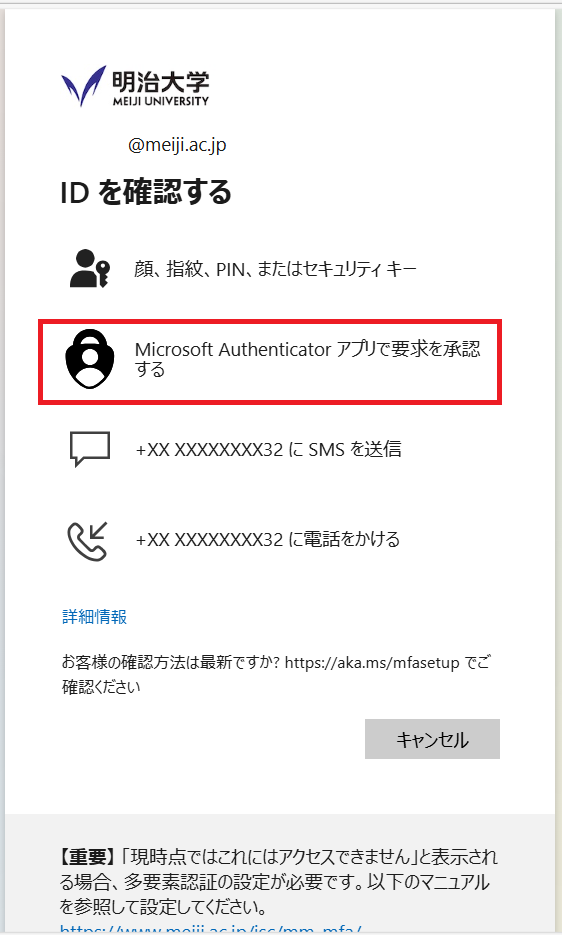
Task: Select +XX XXXXXXXX32 に電話をかける option
Action: [270, 540]
